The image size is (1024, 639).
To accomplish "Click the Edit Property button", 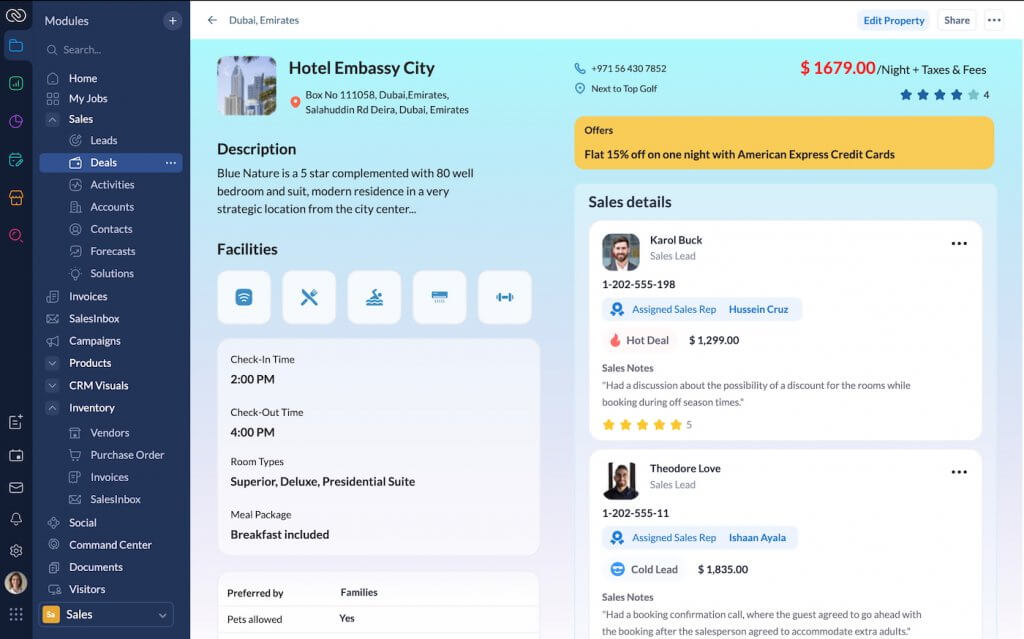I will (893, 20).
